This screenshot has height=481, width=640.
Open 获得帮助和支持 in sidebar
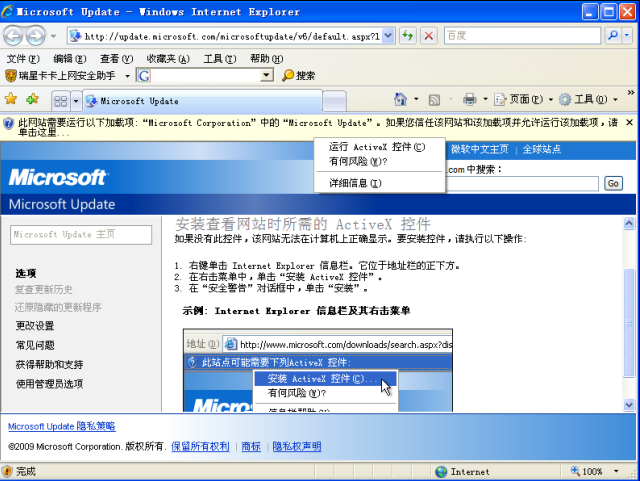[49, 364]
